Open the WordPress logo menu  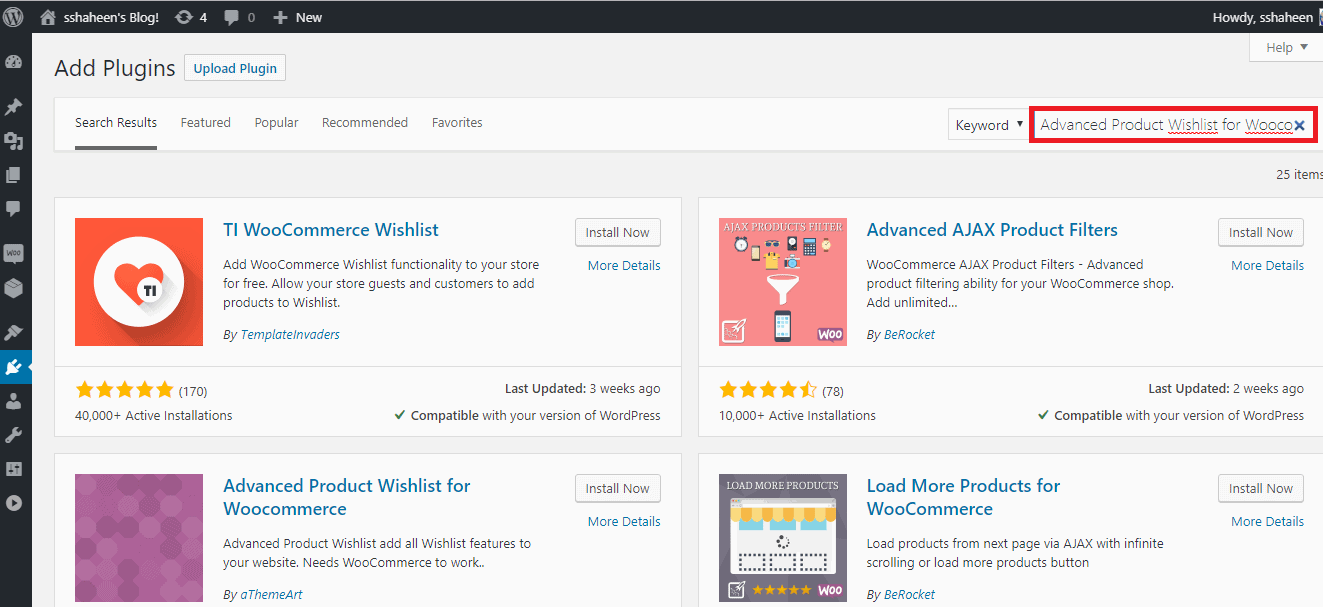[14, 17]
